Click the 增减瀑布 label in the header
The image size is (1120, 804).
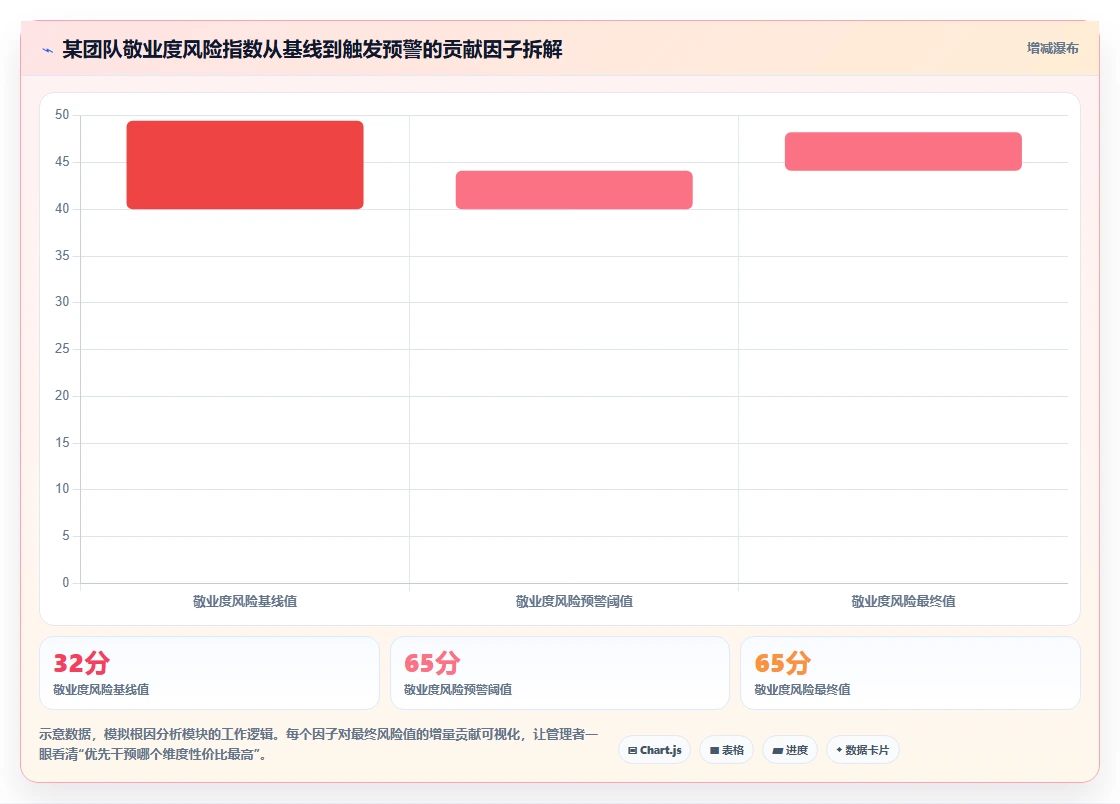1052,49
